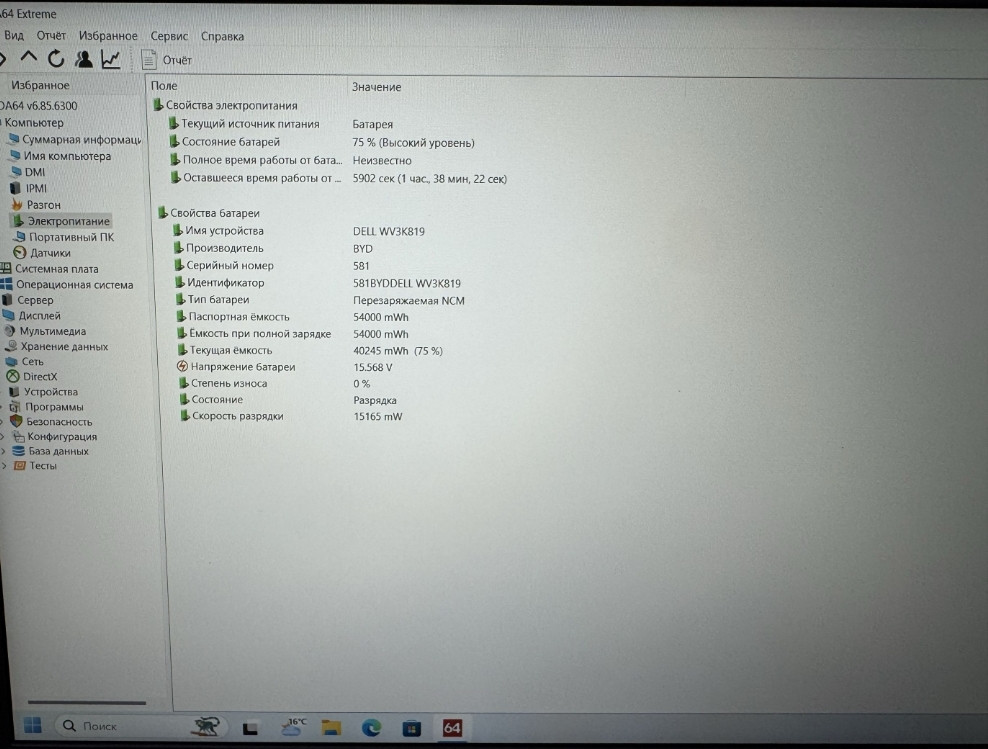Screen dimensions: 988x749
Task: Click the user account toolbar icon
Action: coord(83,58)
